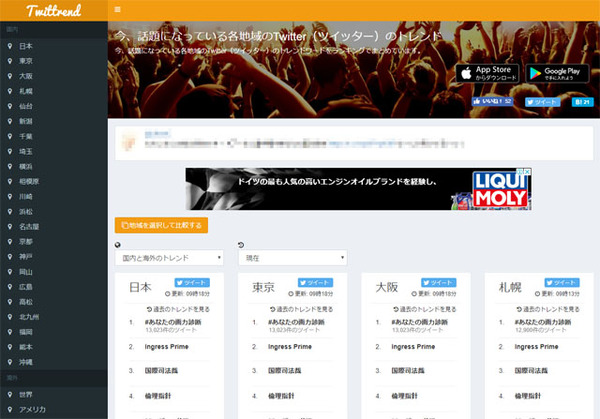Image resolution: width=600 pixels, height=419 pixels.
Task: Click the pin icon beside 埼玉
Action: pos(10,151)
